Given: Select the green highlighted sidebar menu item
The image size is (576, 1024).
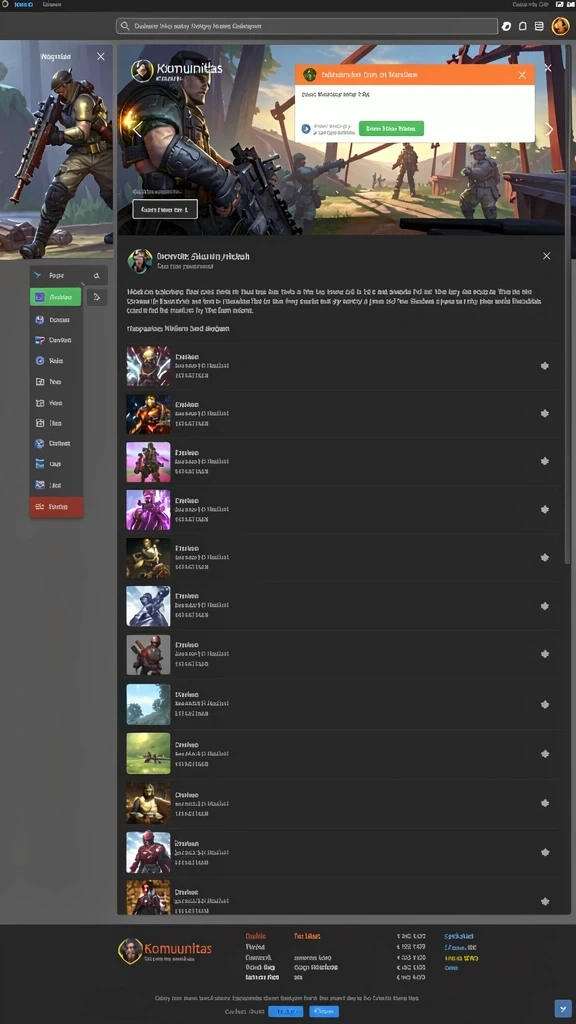Looking at the screenshot, I should click(x=56, y=297).
